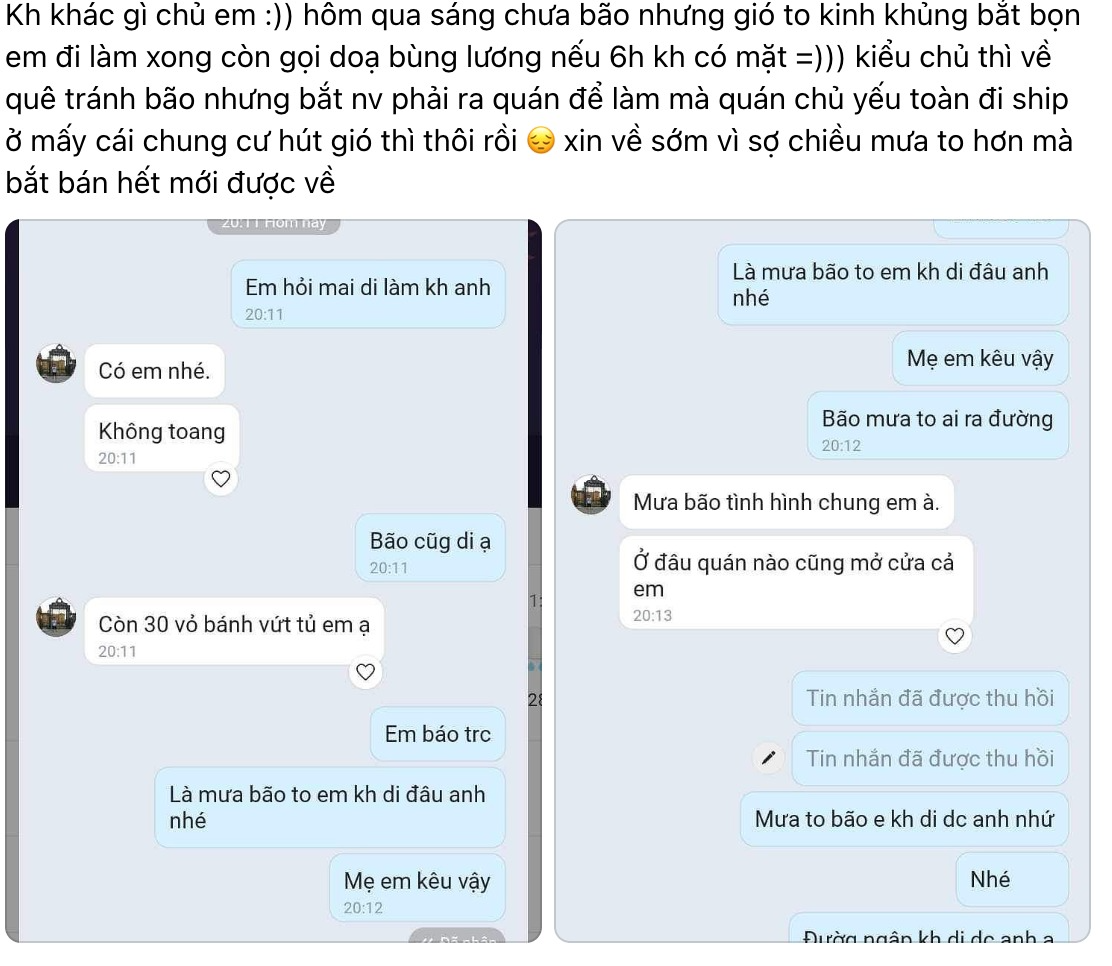This screenshot has height=966, width=1112.
Task: Select "Bão mưa to ai ra đường" message
Action: 938,426
